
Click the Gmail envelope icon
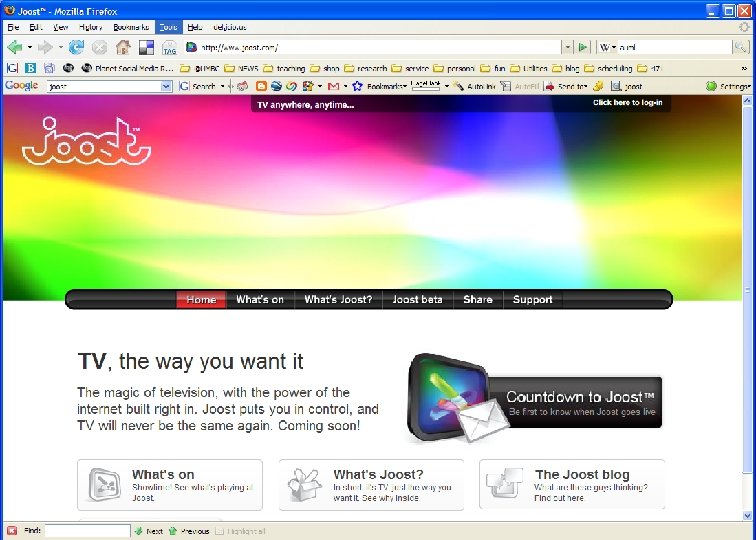tap(333, 86)
